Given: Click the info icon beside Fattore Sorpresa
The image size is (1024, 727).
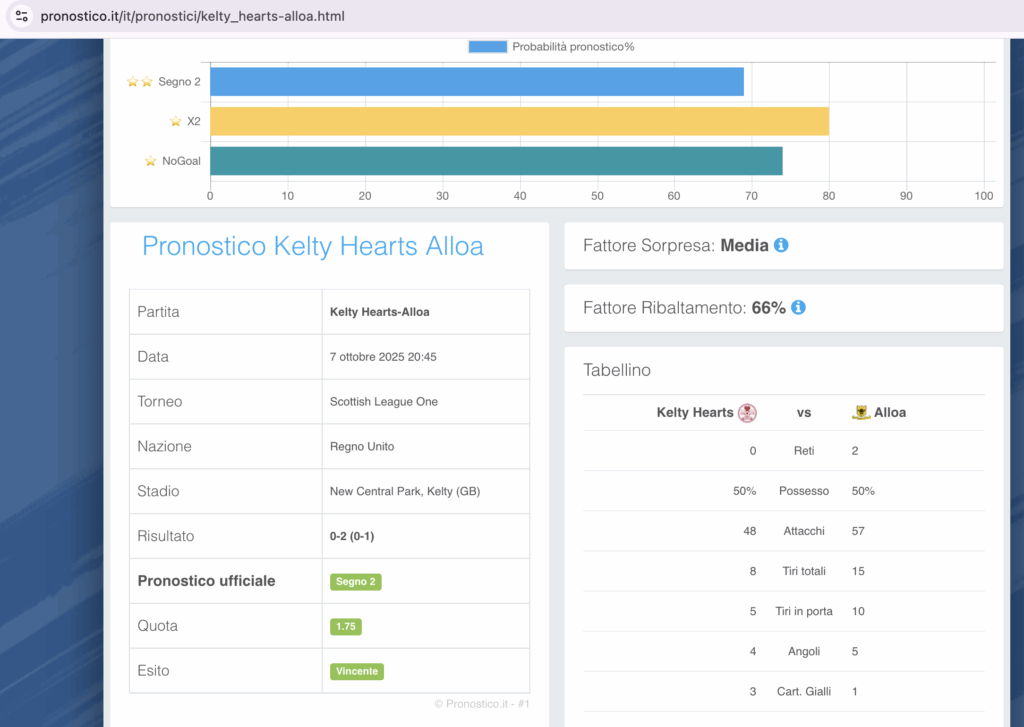Looking at the screenshot, I should pyautogui.click(x=781, y=245).
